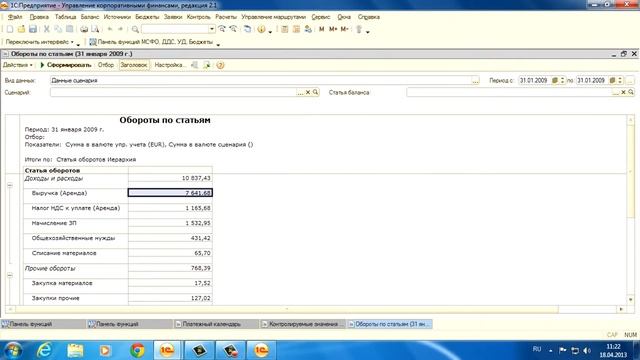Click the Copy icon in main toolbar
Viewport: 640px width, 360px height.
(x=58, y=29)
